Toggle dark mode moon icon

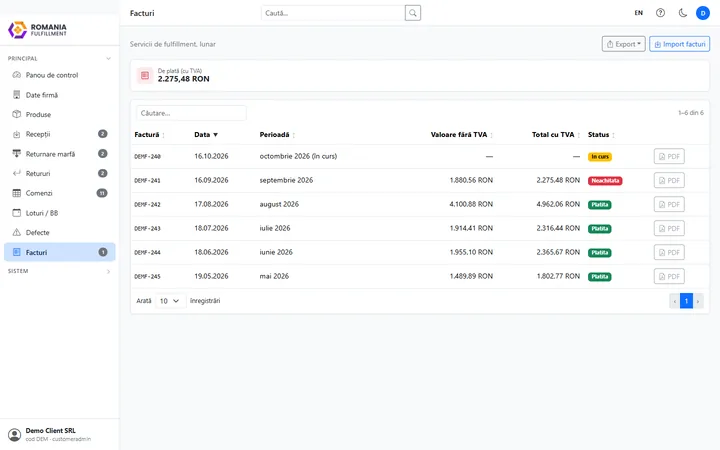(683, 13)
